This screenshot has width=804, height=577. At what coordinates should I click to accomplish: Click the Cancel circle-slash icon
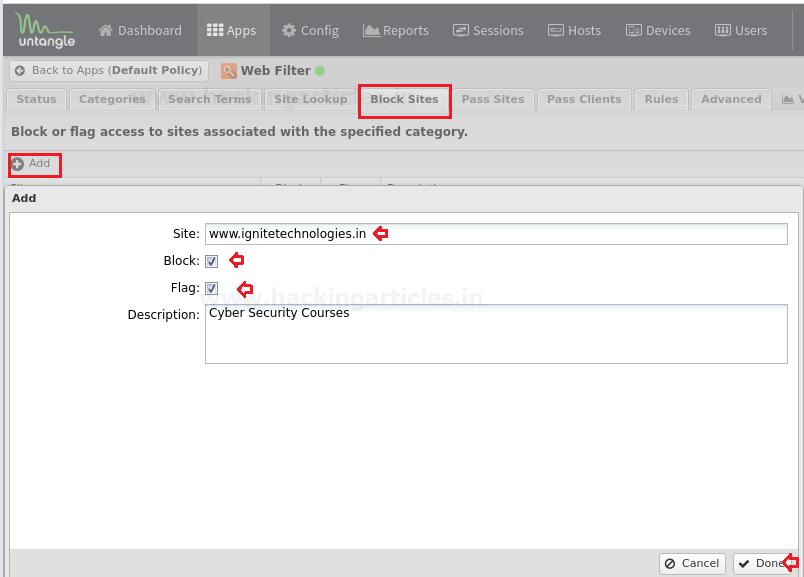[x=670, y=564]
